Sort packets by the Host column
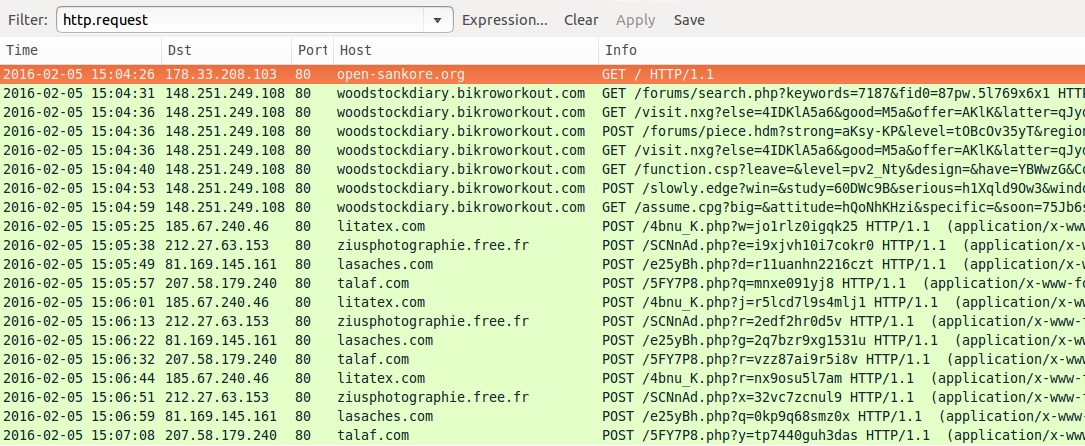 [x=465, y=50]
